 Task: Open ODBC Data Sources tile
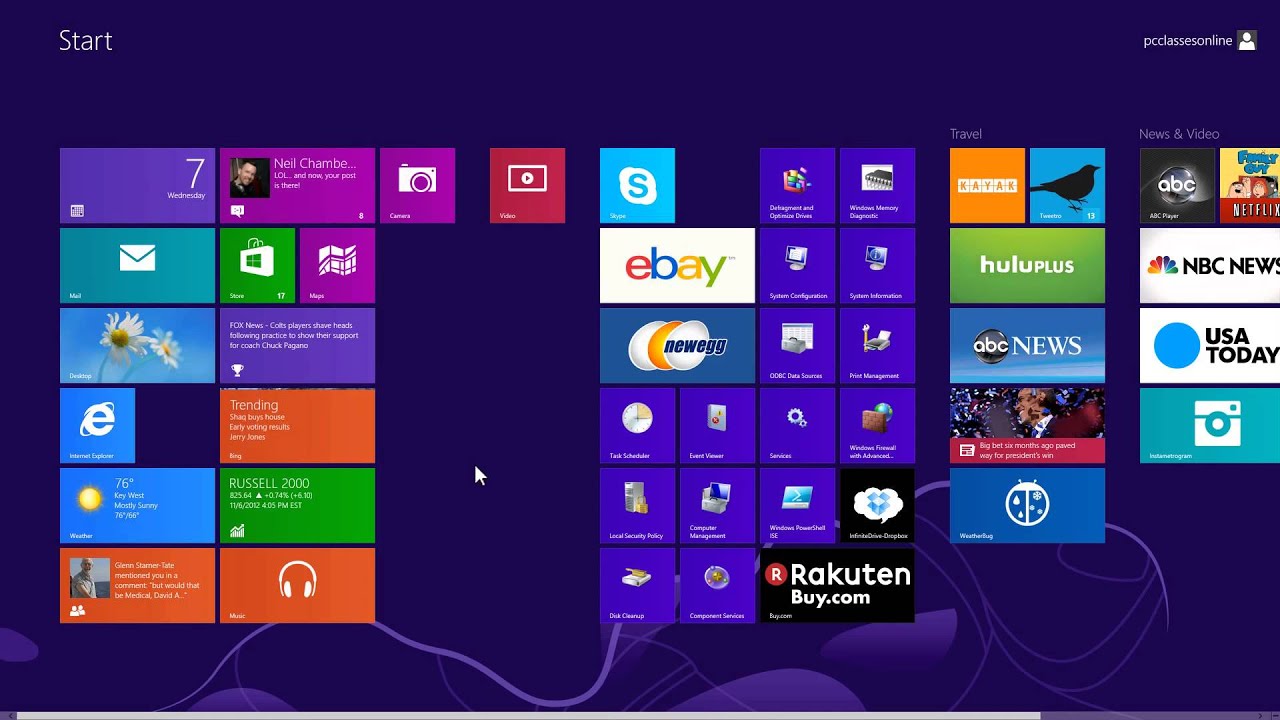click(x=797, y=345)
